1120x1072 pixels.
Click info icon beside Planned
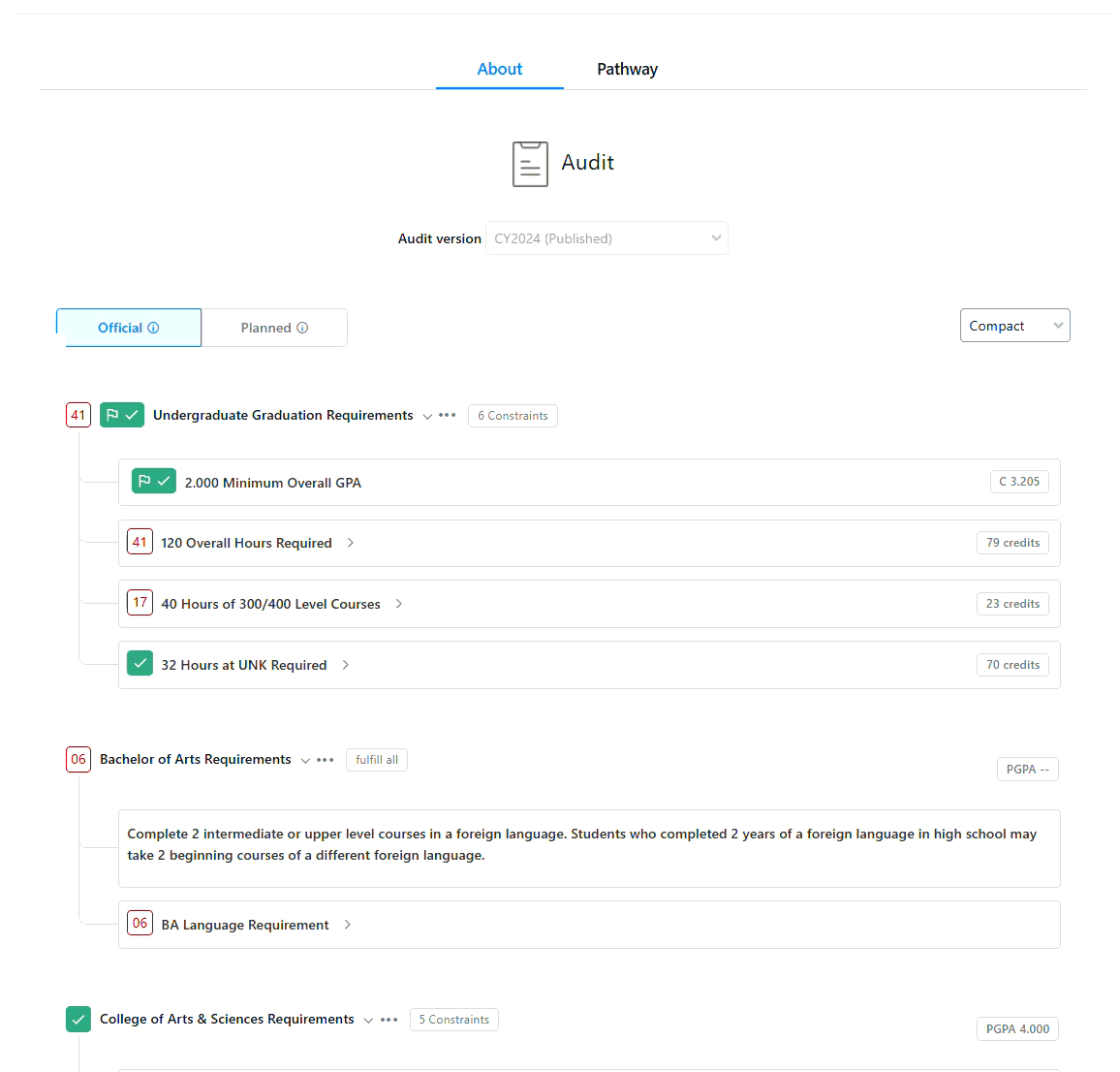pyautogui.click(x=303, y=328)
